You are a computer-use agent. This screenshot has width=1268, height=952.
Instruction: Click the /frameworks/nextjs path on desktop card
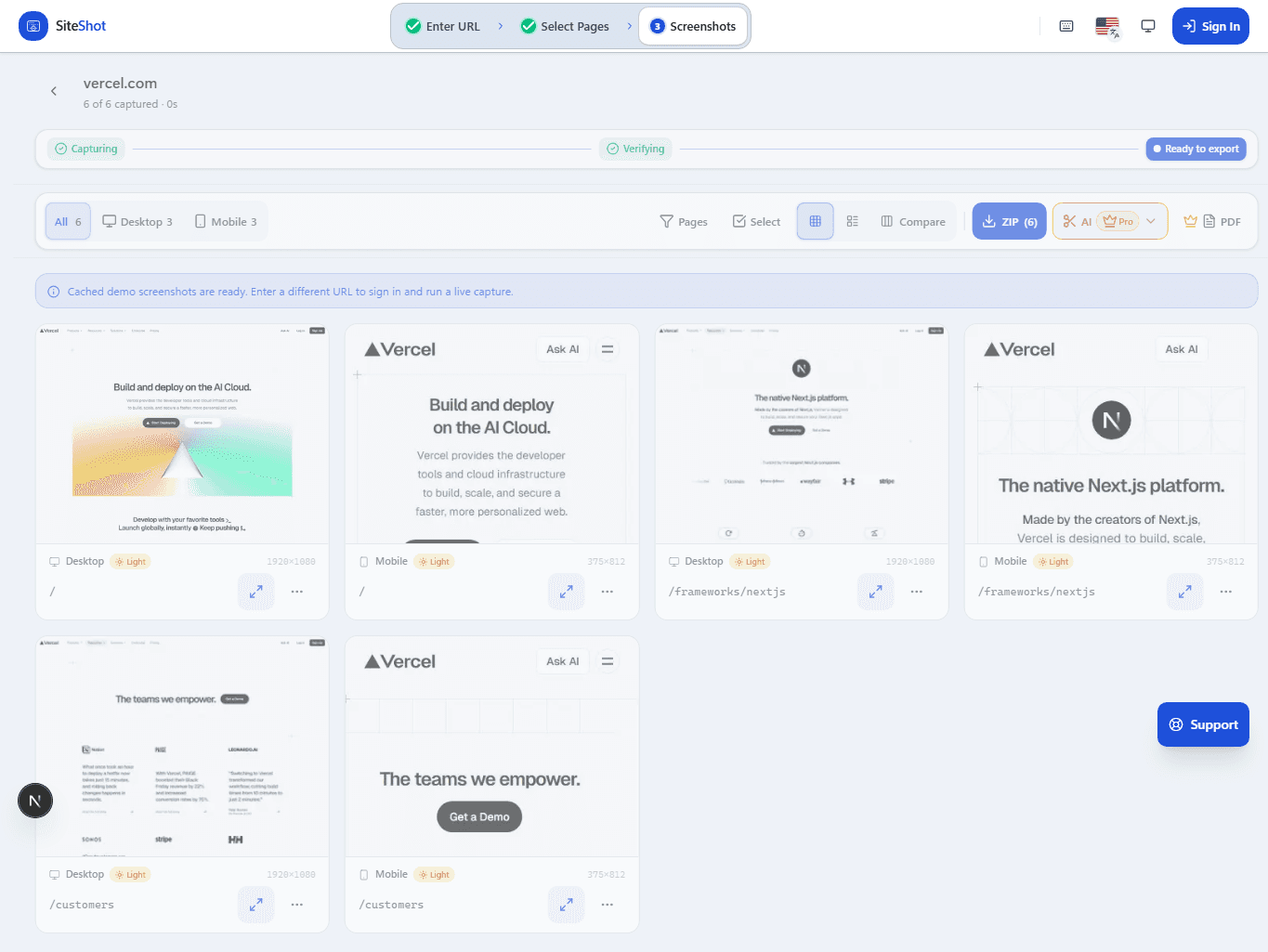tap(727, 592)
